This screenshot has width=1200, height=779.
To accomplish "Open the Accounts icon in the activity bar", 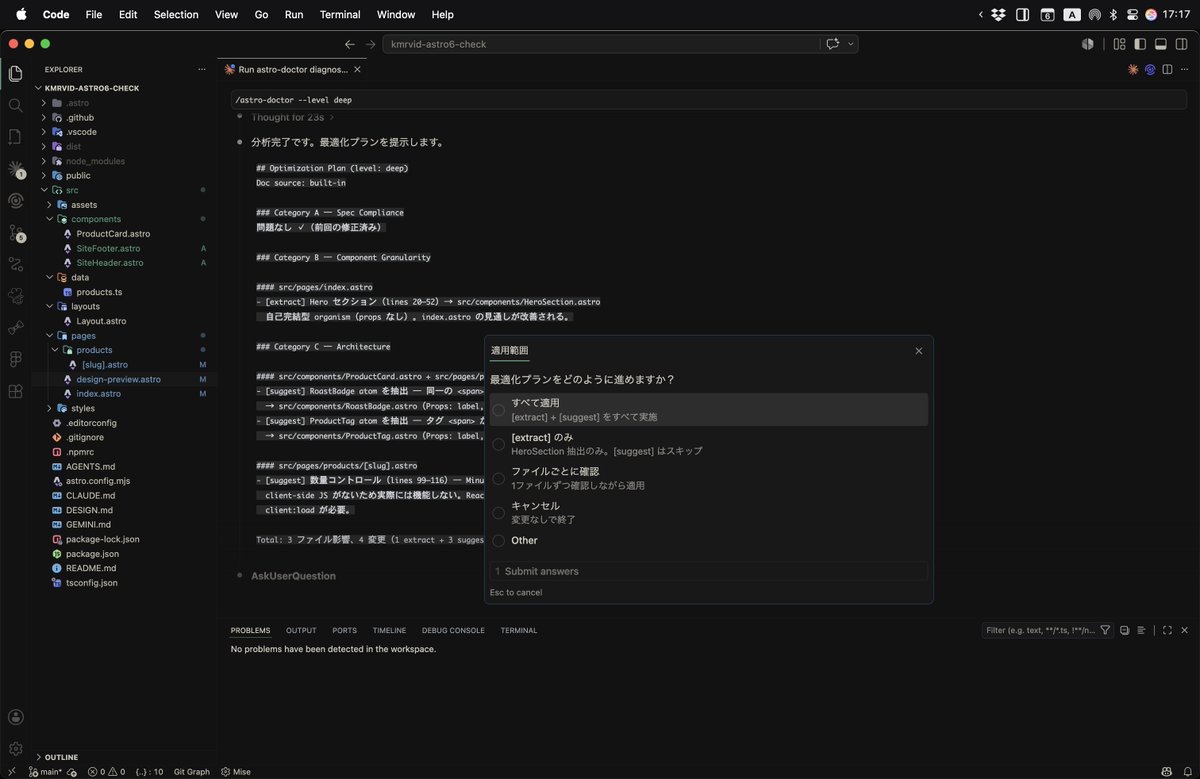I will coord(15,717).
